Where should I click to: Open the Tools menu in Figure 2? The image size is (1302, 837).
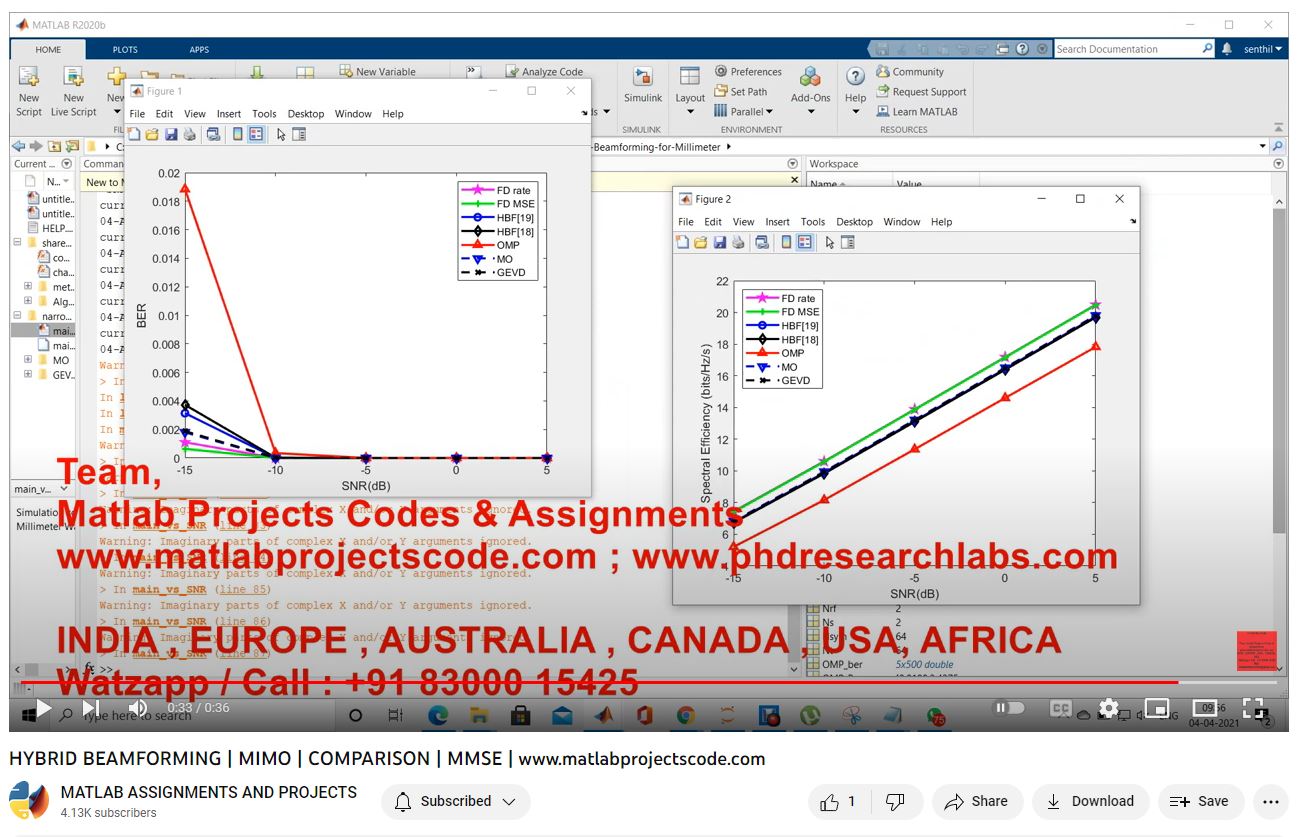(813, 222)
